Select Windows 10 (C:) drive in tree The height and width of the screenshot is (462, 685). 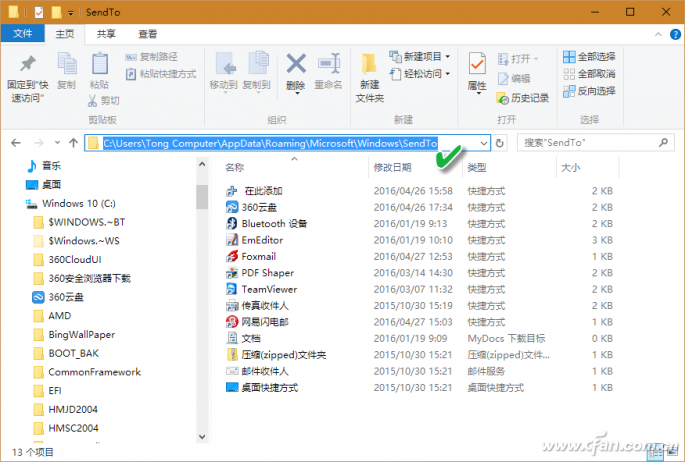point(71,203)
